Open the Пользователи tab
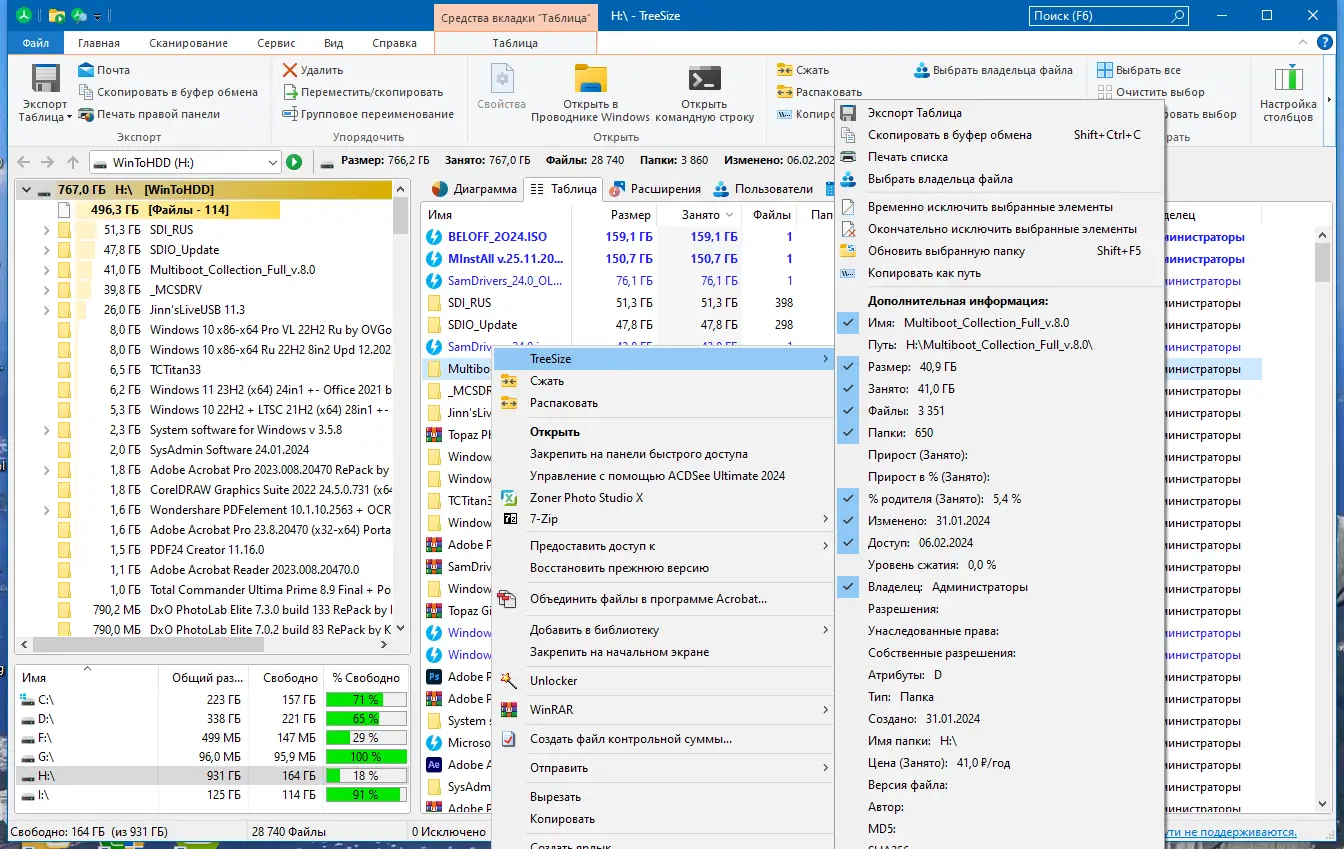1344x849 pixels. point(762,189)
